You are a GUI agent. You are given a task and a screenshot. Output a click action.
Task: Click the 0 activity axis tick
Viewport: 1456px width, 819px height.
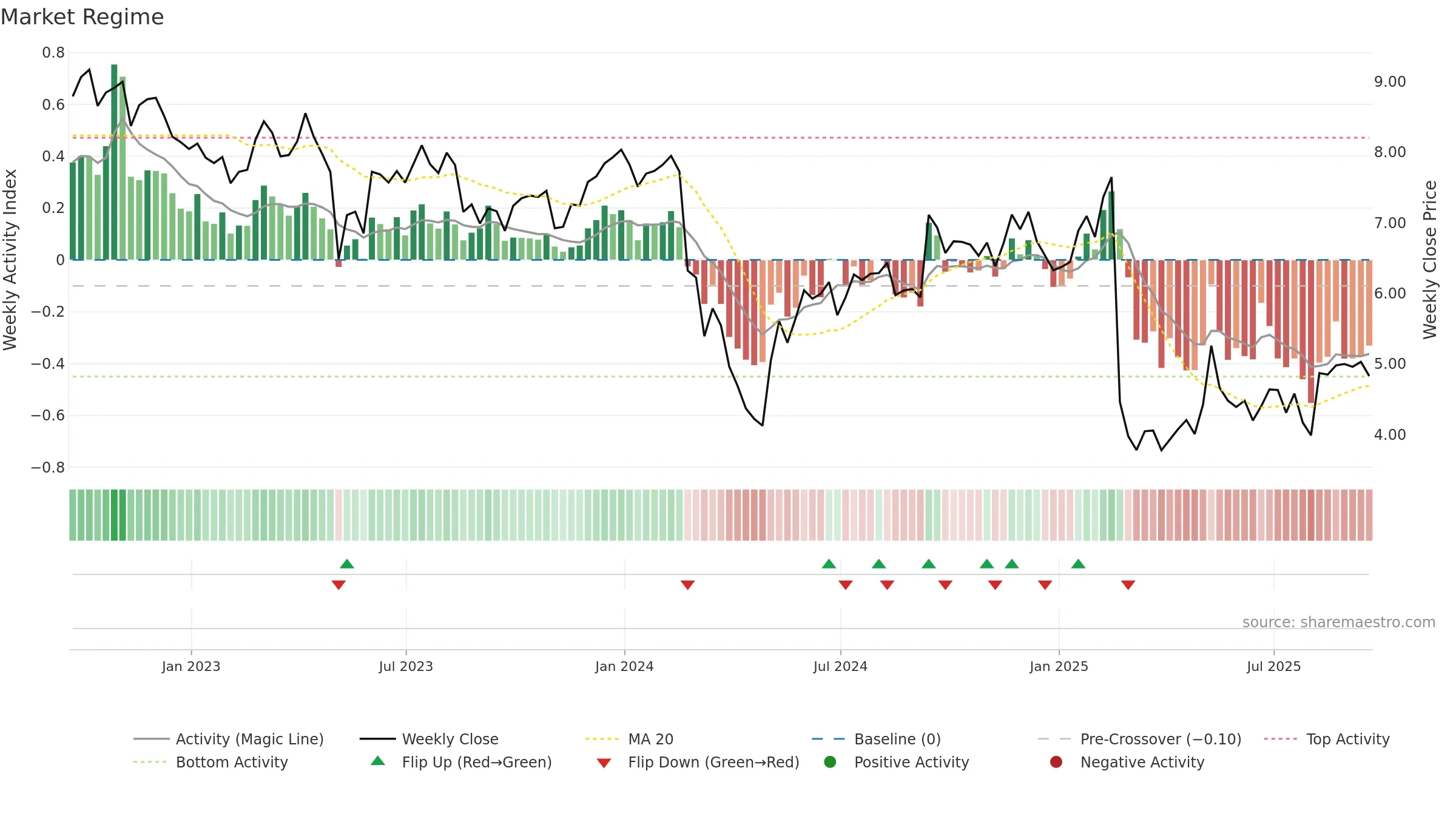coord(60,260)
